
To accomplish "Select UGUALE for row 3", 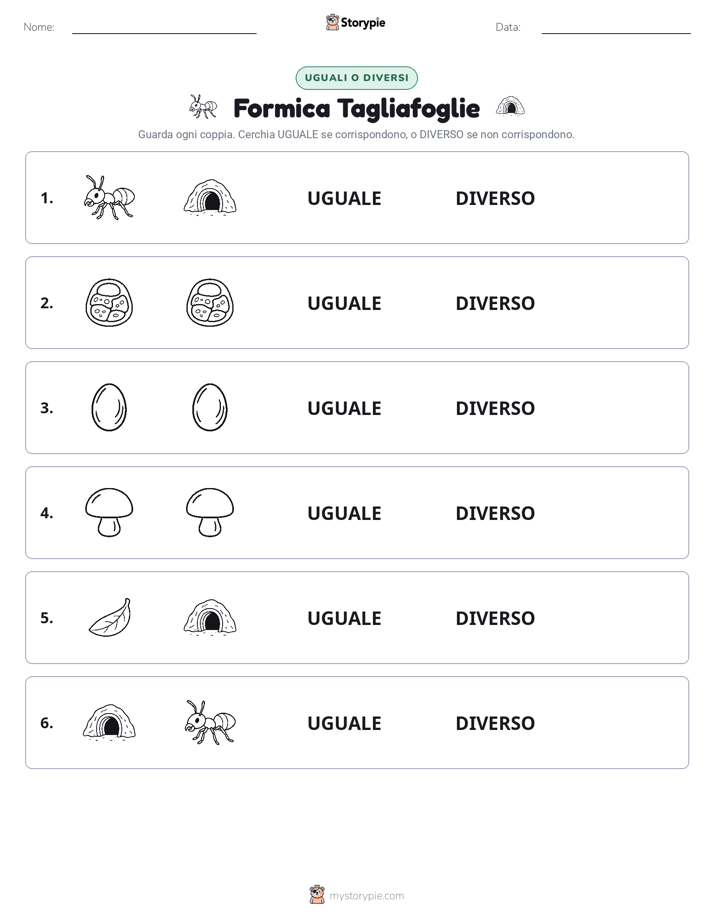I will tap(344, 408).
